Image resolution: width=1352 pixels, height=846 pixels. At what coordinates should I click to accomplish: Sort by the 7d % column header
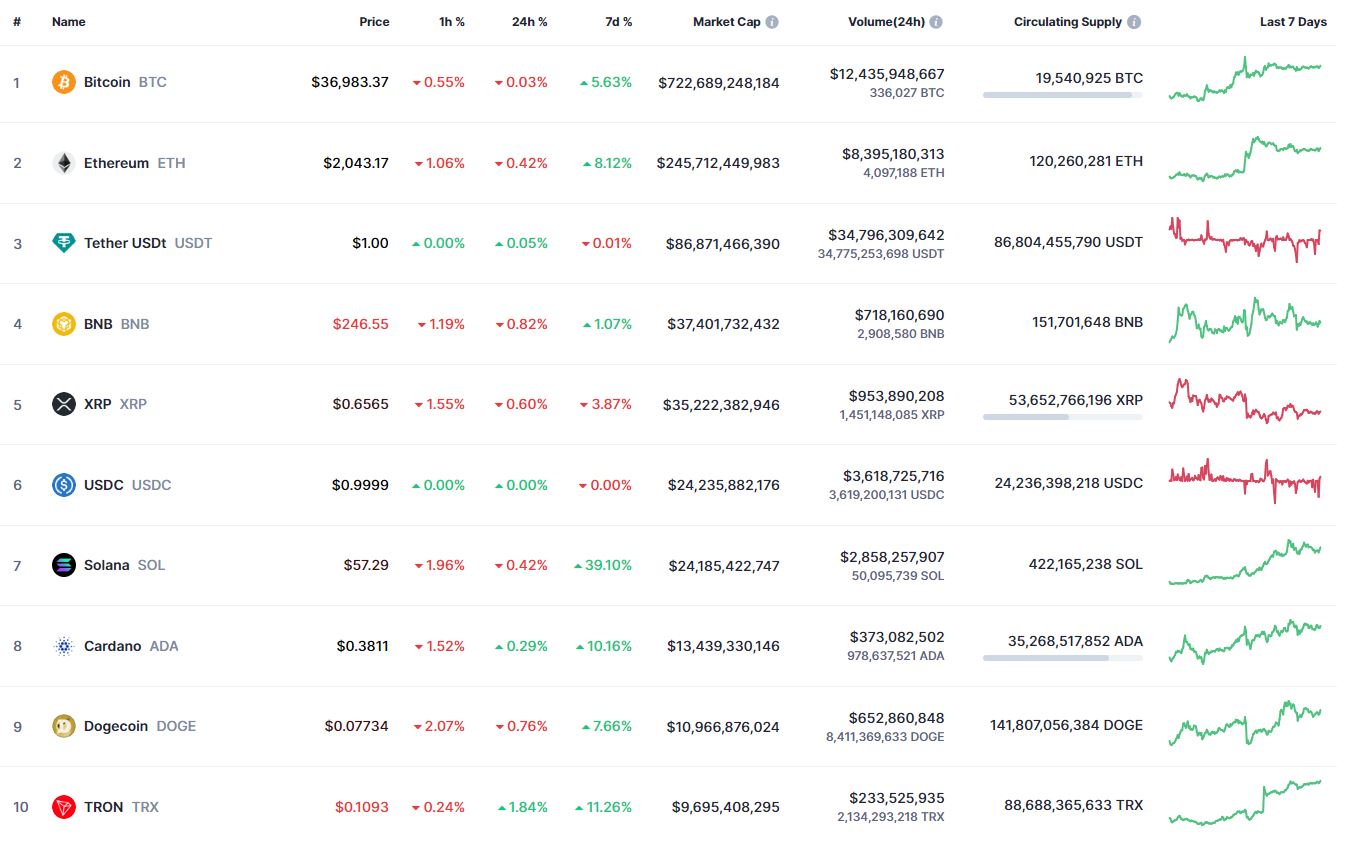coord(619,22)
